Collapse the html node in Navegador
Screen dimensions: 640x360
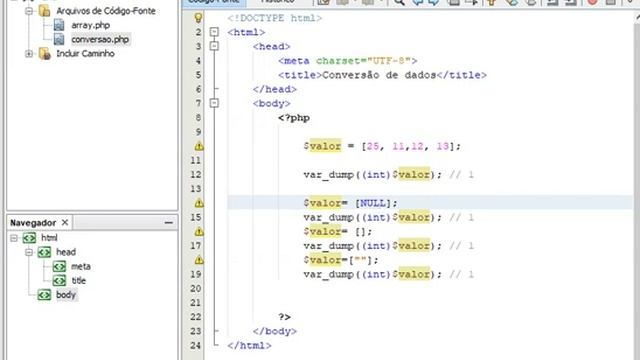point(14,238)
